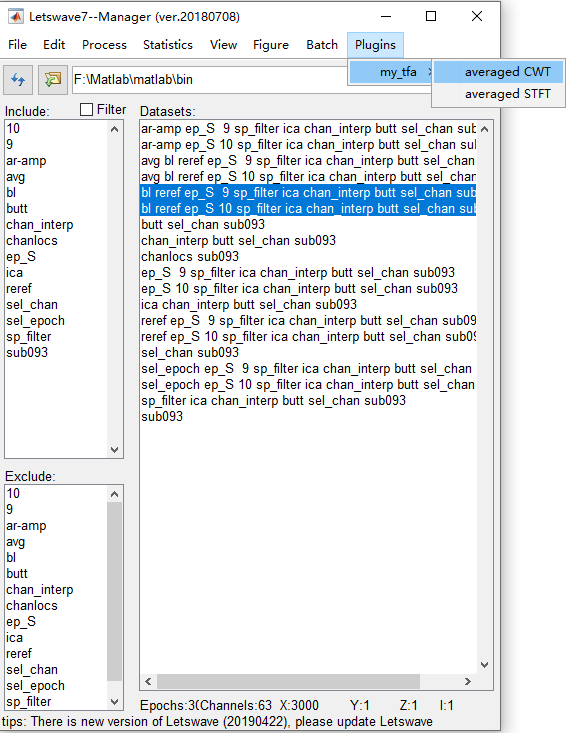Select 'sel_epoch' in Include list
Screen dimensions: 571x733
pos(56,321)
